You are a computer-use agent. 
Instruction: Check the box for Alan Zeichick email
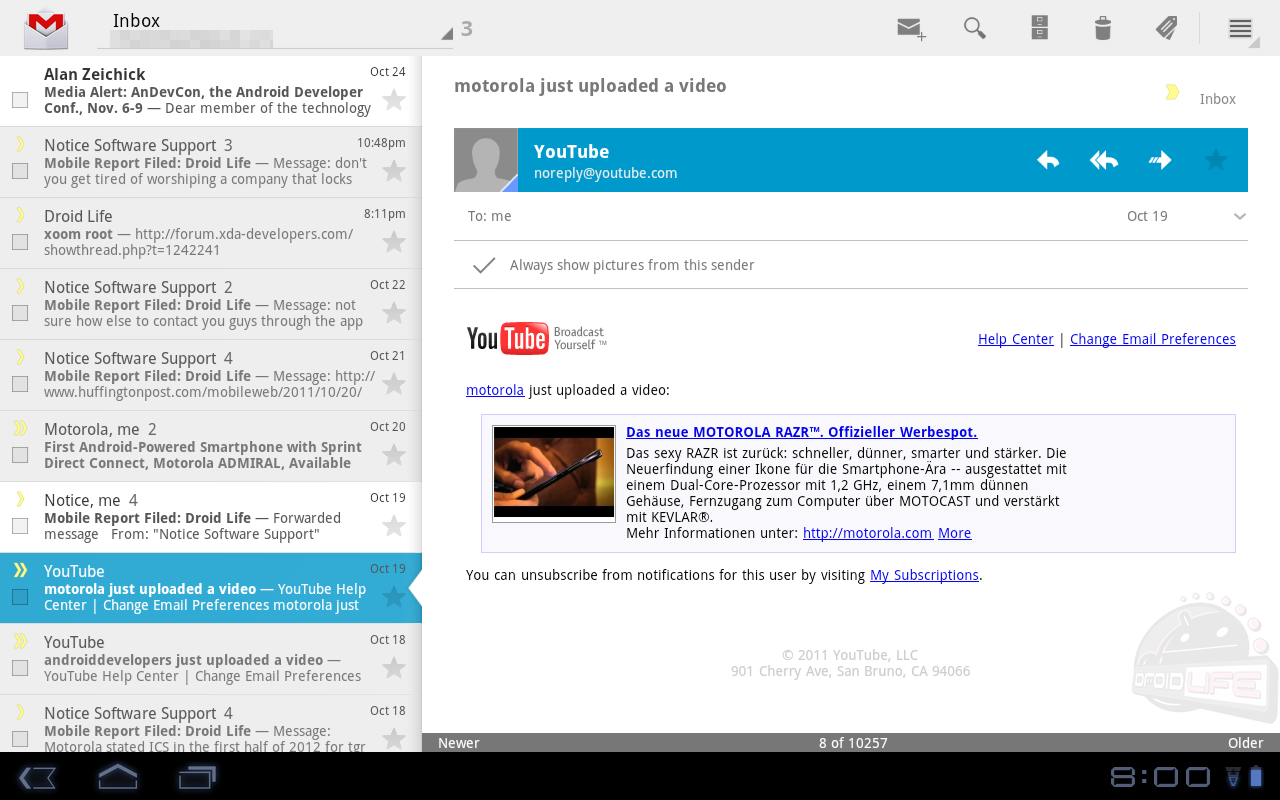point(20,100)
